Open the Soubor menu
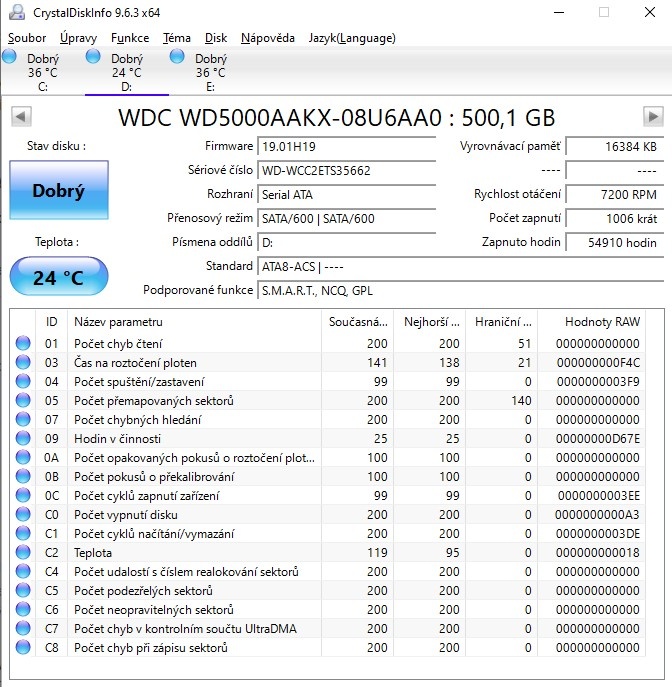Screen dimensions: 672x687 tap(27, 38)
